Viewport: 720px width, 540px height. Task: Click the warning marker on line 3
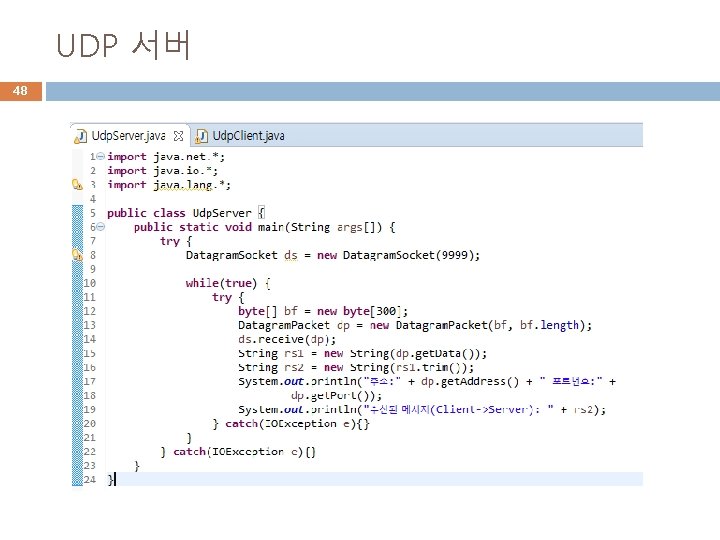(77, 185)
